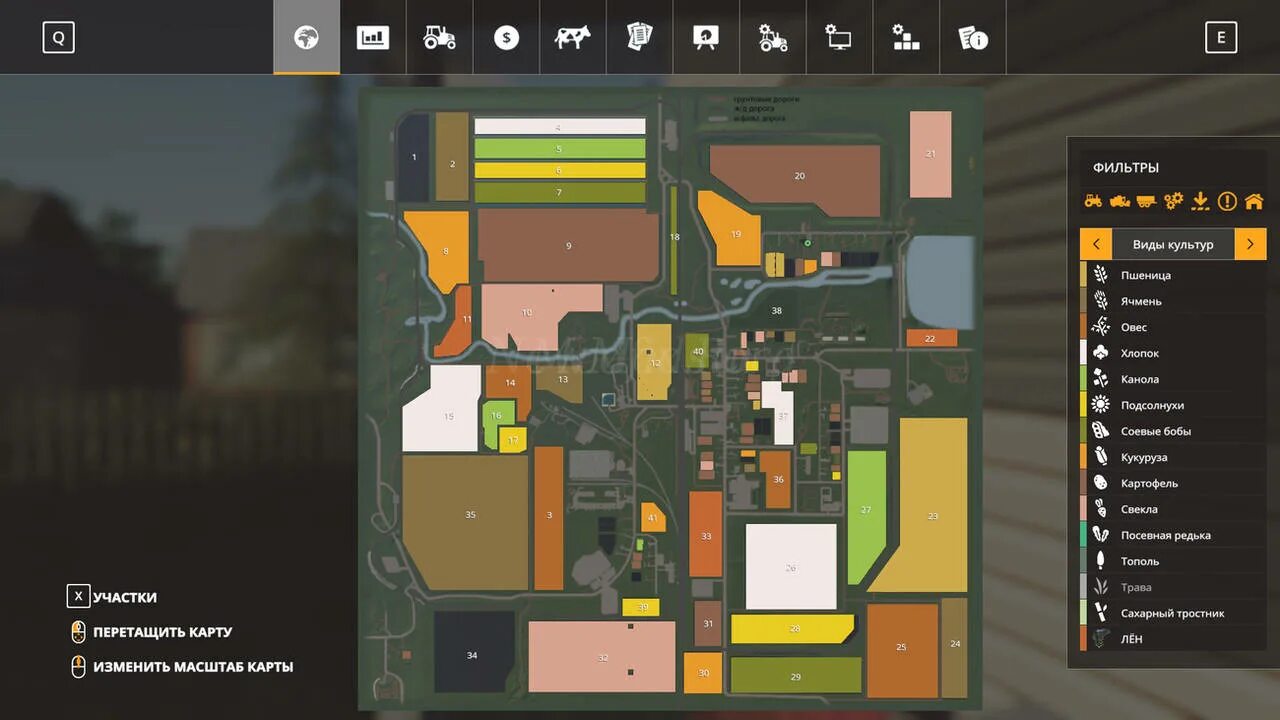Click the Виды культур selector label
Viewport: 1280px width, 720px height.
[1173, 244]
